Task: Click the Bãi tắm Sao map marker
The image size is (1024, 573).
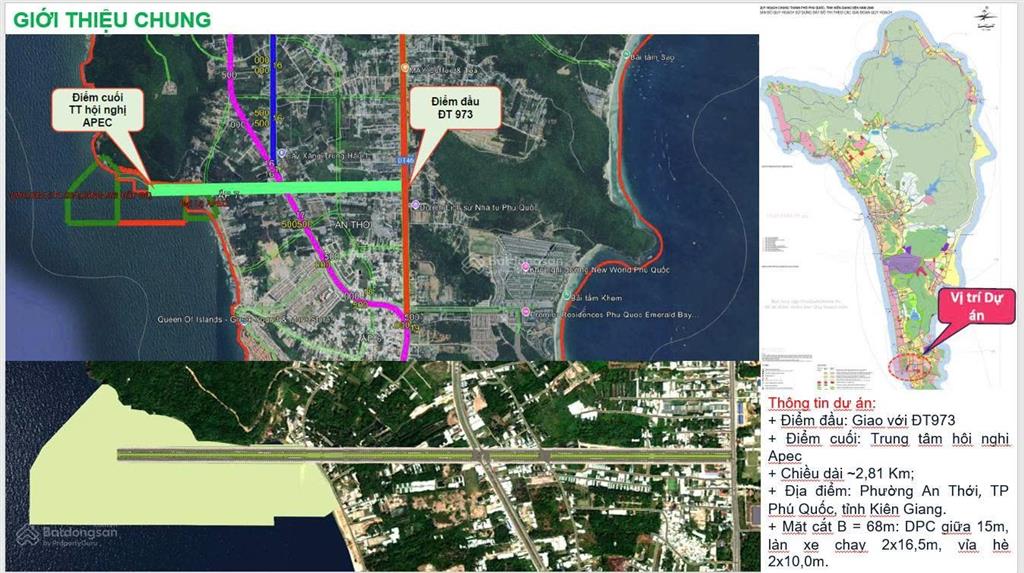Action: 627,56
